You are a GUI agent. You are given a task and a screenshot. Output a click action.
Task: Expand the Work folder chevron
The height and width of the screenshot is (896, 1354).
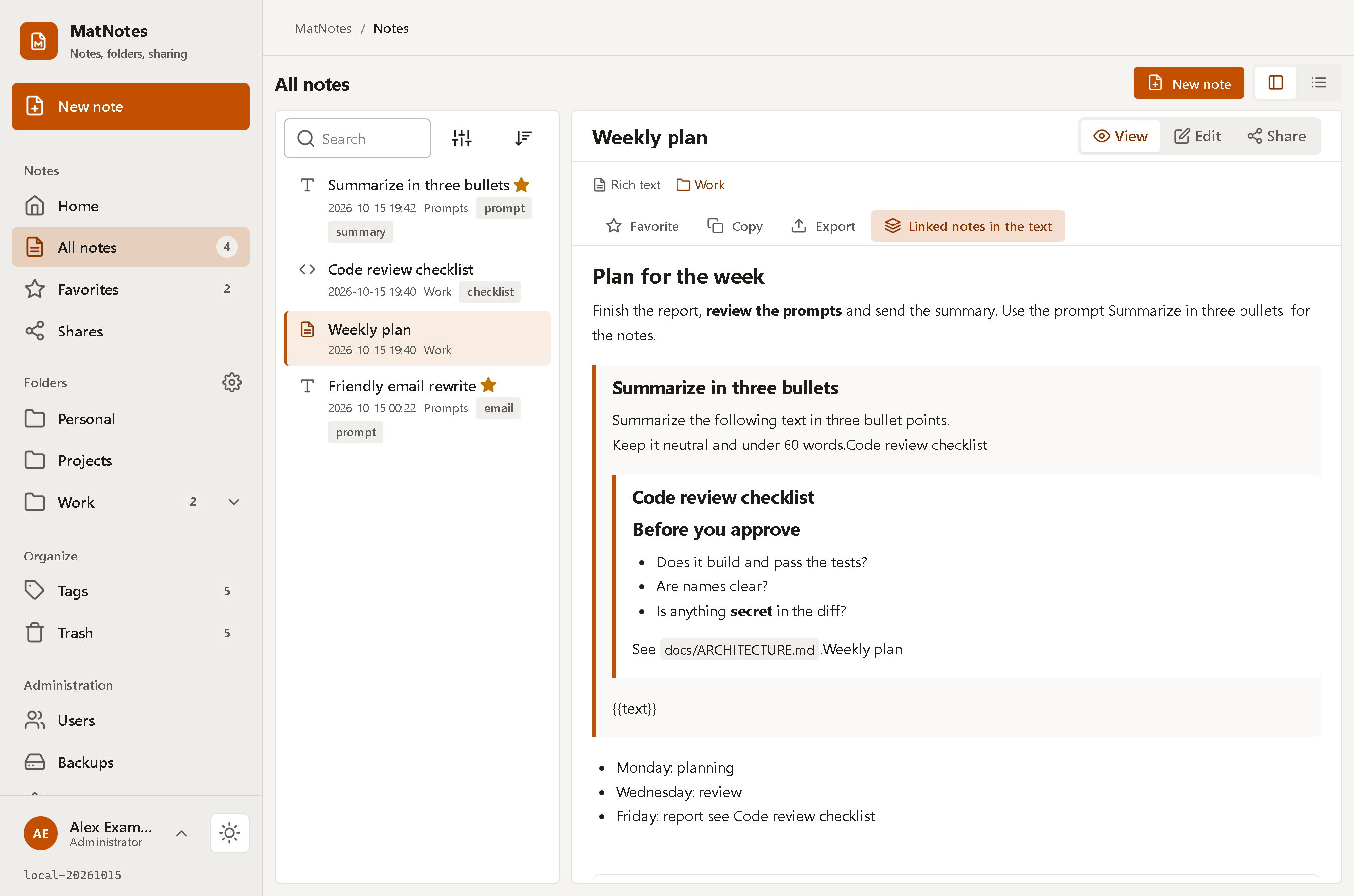233,502
